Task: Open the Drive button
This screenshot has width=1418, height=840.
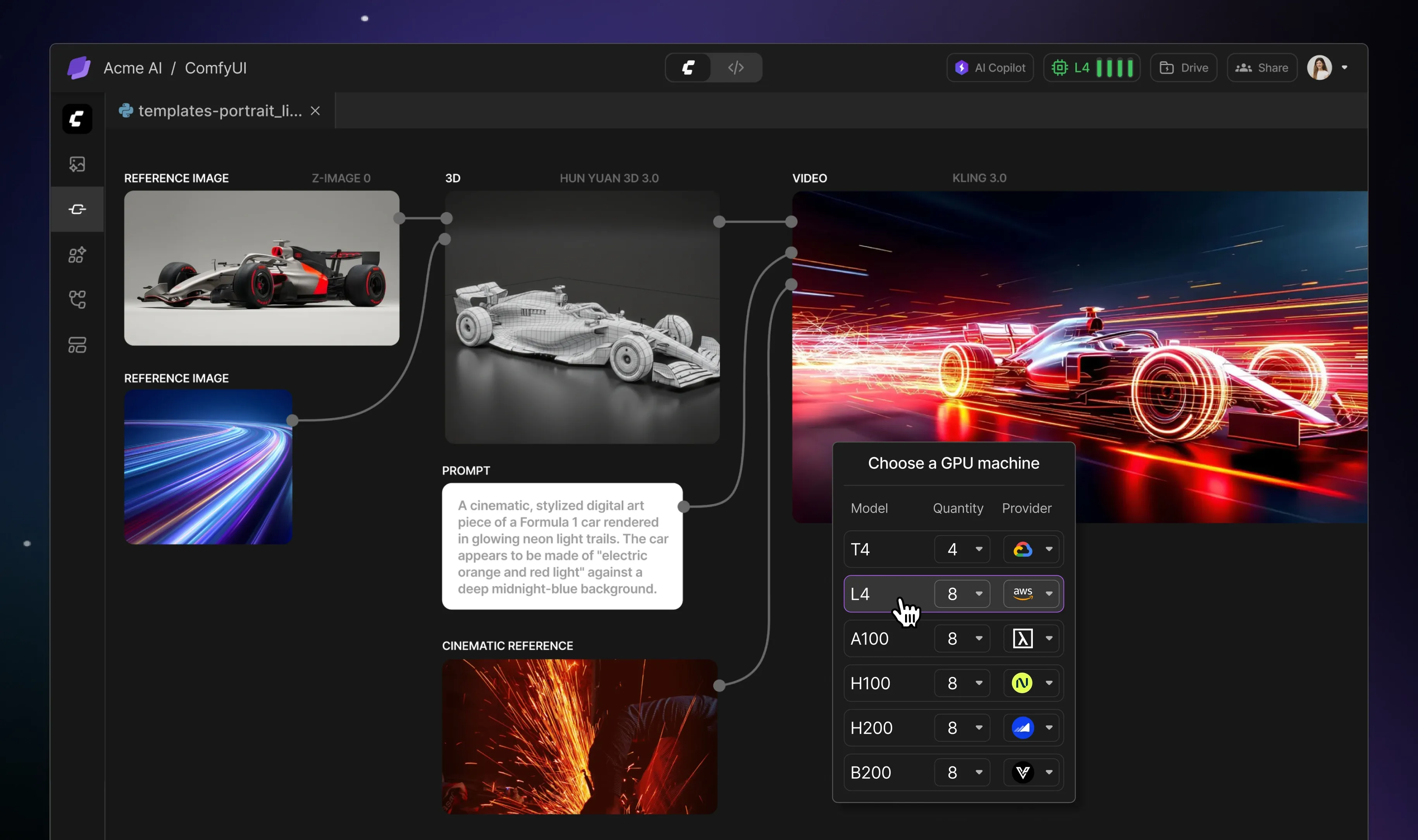Action: pos(1184,68)
